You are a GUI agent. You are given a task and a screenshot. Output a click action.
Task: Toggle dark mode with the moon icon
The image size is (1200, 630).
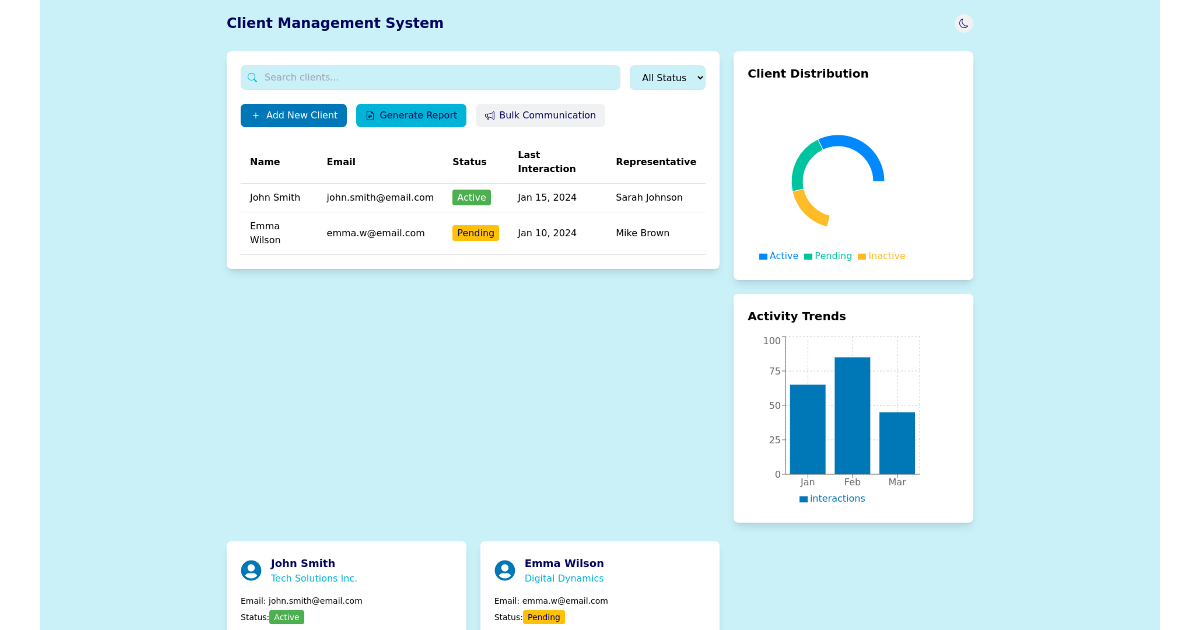(x=963, y=23)
